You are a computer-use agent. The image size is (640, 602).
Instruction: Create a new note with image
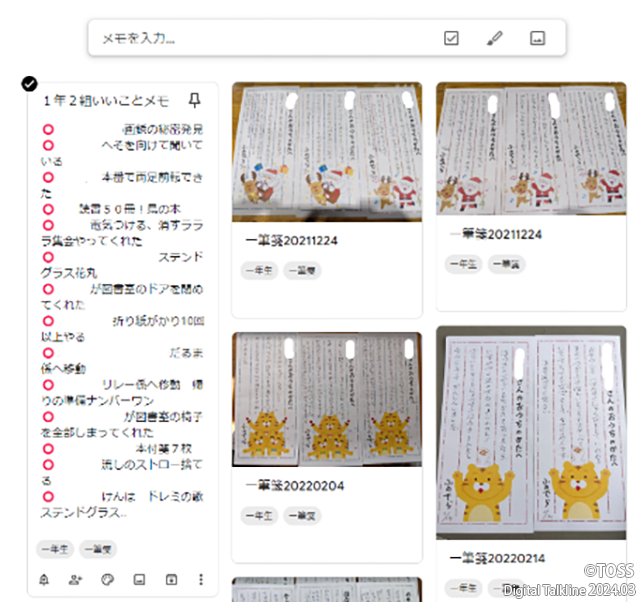pos(537,38)
